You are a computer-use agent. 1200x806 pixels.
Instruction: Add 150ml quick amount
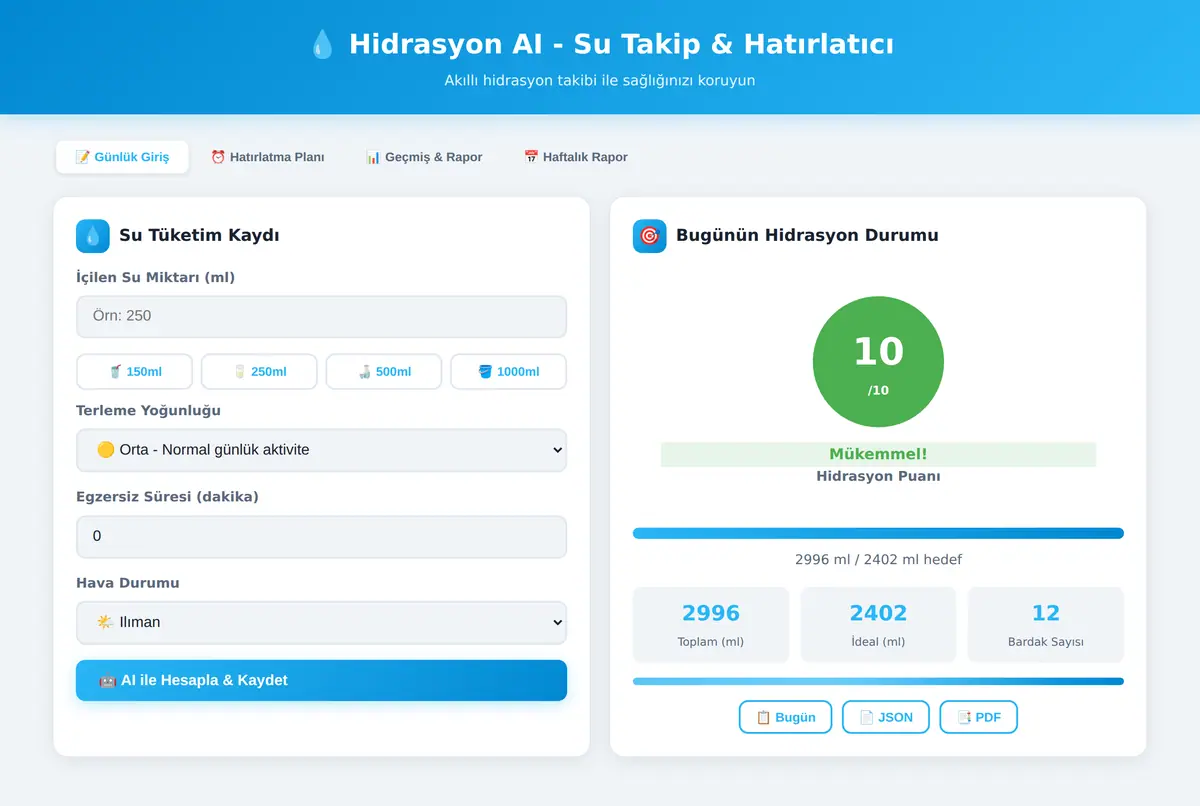point(135,372)
